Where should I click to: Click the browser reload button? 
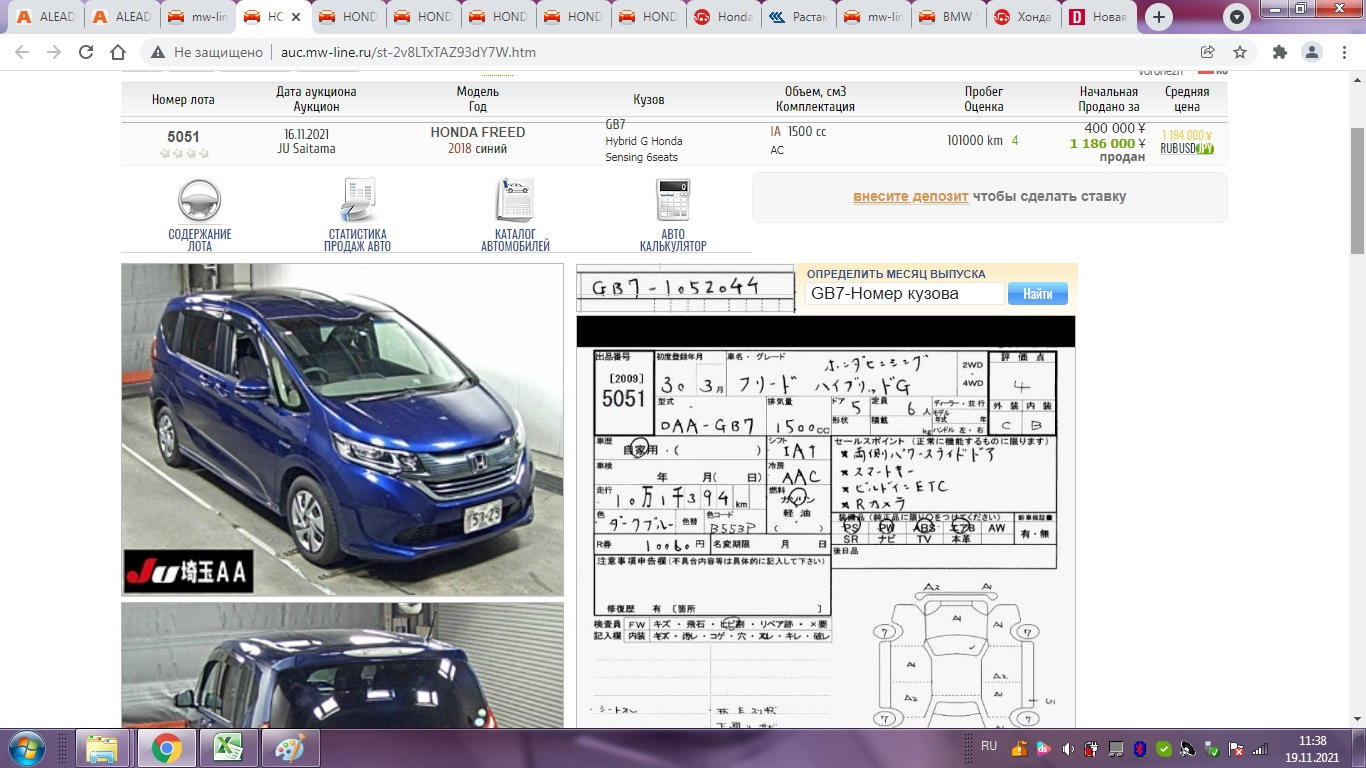coord(86,52)
